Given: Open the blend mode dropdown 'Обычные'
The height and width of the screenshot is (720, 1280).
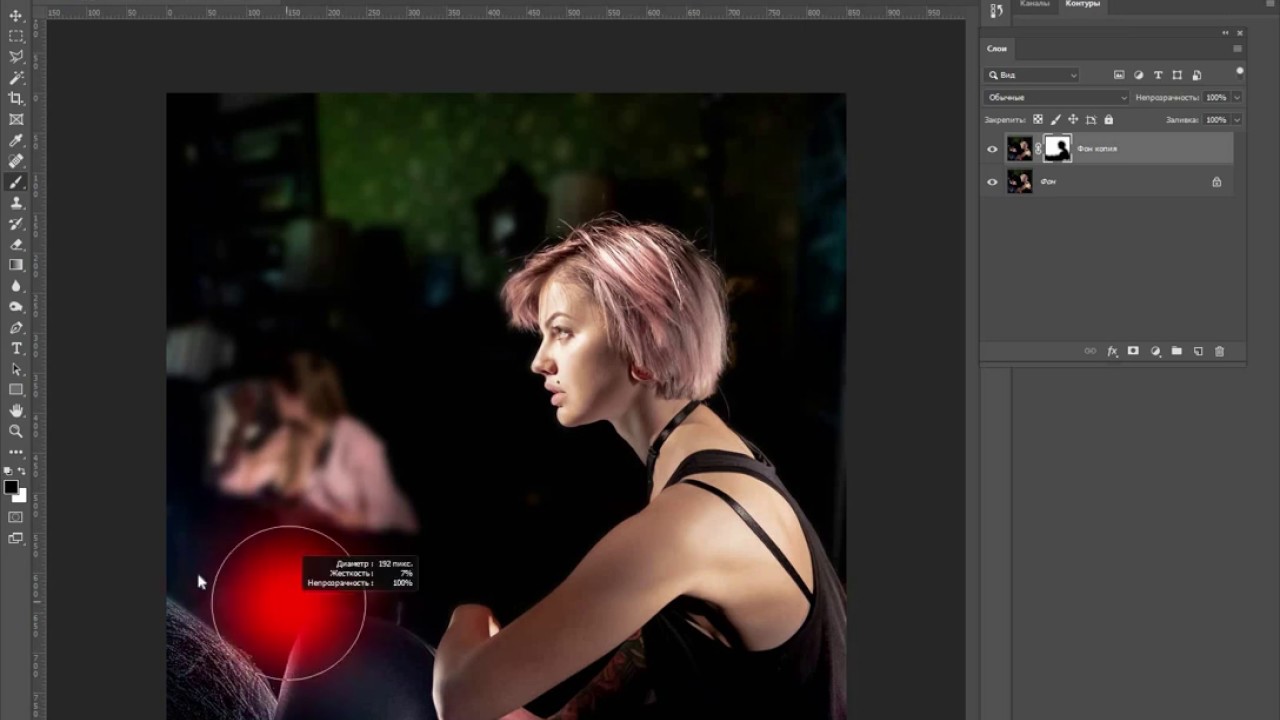Looking at the screenshot, I should [1056, 97].
